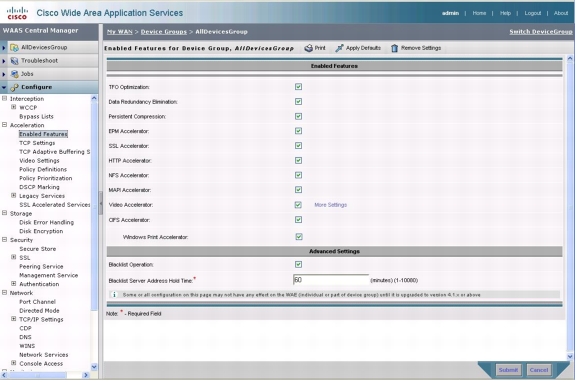The image size is (577, 382).
Task: Click Logout in top bar
Action: [532, 13]
